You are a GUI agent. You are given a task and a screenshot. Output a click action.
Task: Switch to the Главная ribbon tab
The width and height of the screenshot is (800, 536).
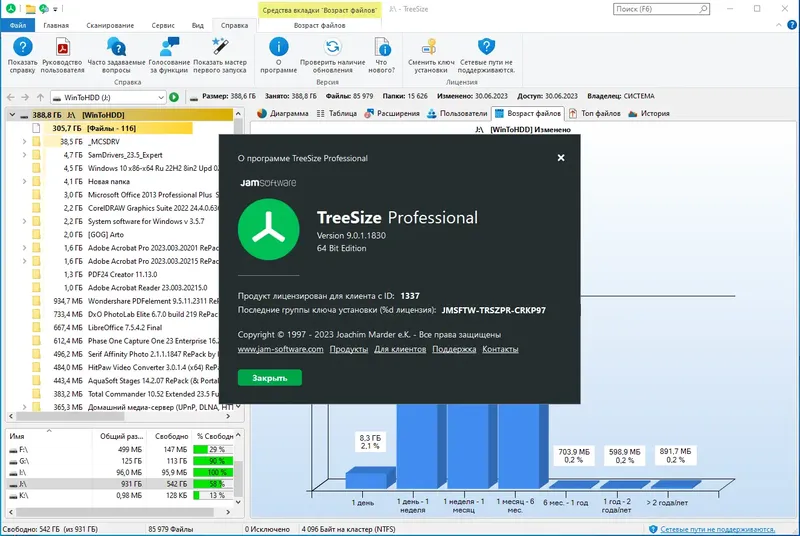click(56, 25)
